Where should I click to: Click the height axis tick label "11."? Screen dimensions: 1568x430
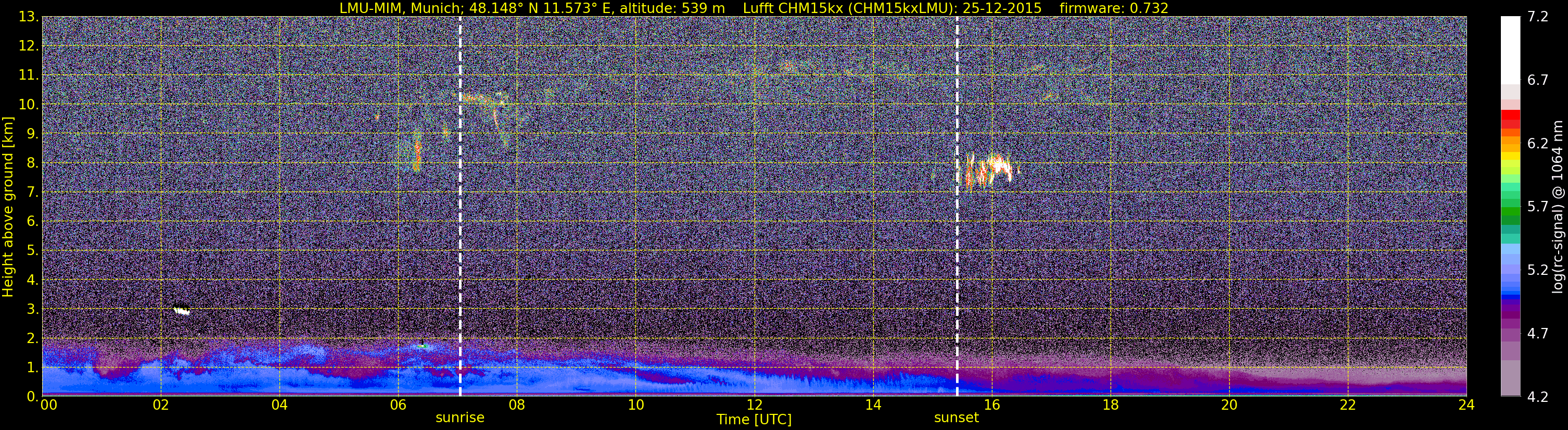click(29, 75)
